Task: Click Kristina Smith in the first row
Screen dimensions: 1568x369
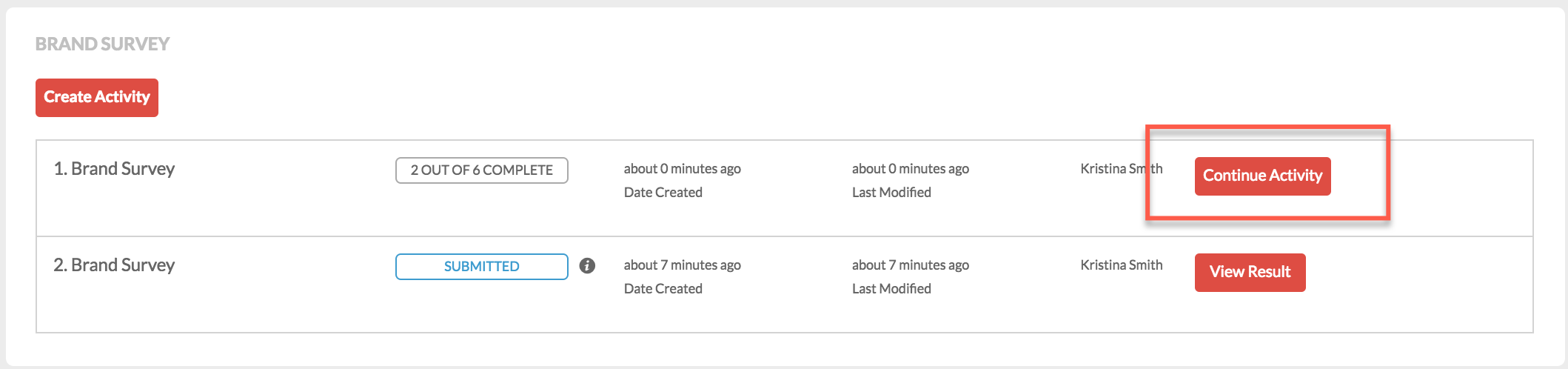Action: (x=1121, y=169)
